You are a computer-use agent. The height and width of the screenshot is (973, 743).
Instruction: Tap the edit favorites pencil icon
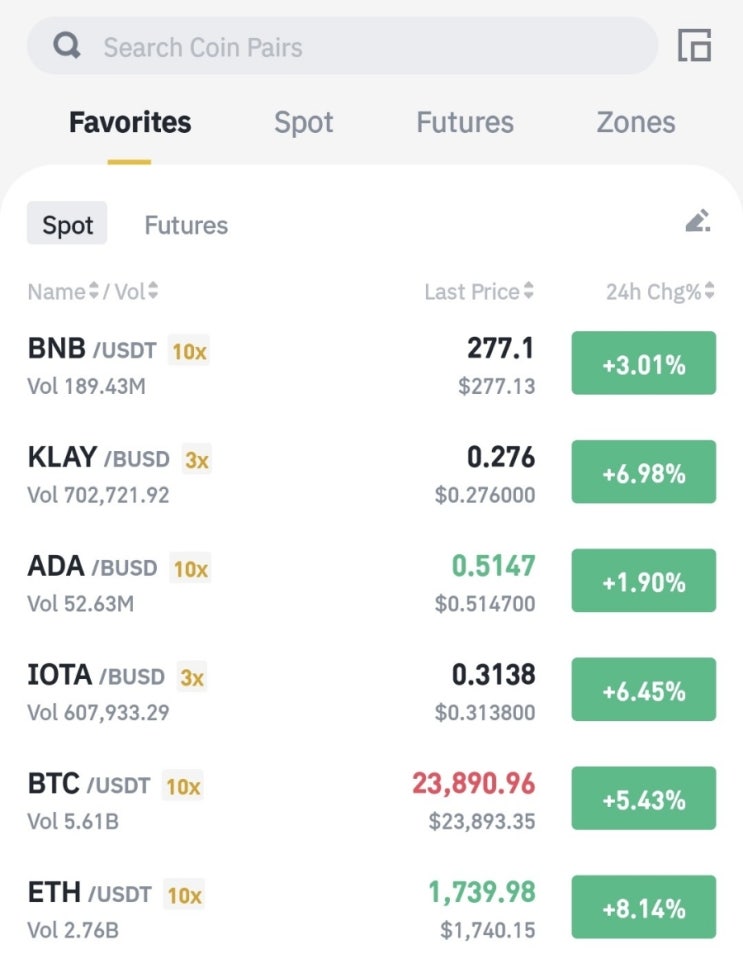[698, 221]
